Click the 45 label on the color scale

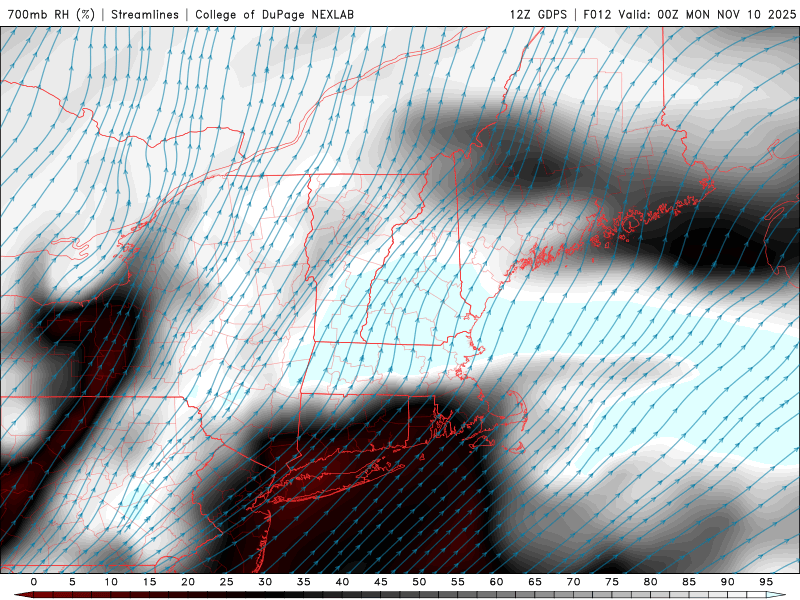[381, 582]
